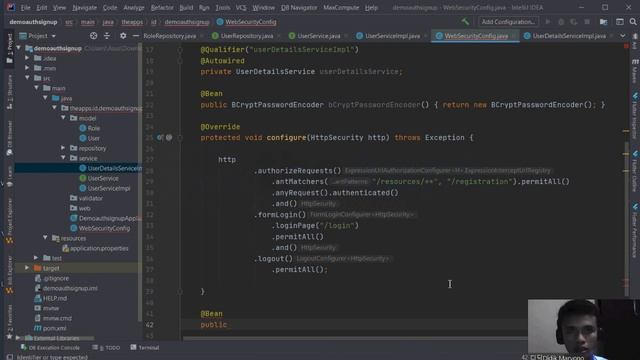640x360 pixels.
Task: Collapse the service package
Action: 63,158
